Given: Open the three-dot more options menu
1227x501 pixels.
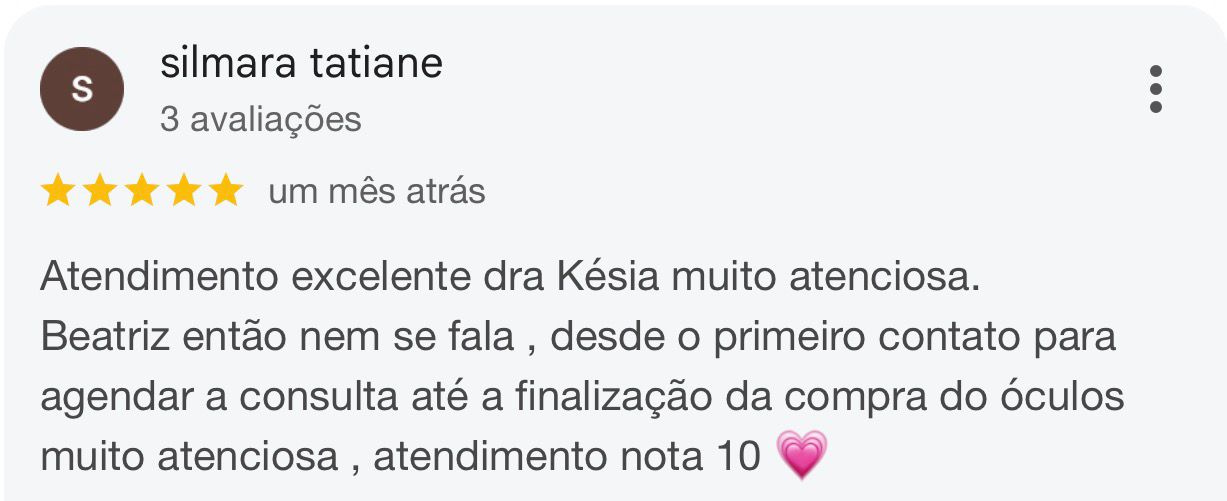Looking at the screenshot, I should [1156, 89].
